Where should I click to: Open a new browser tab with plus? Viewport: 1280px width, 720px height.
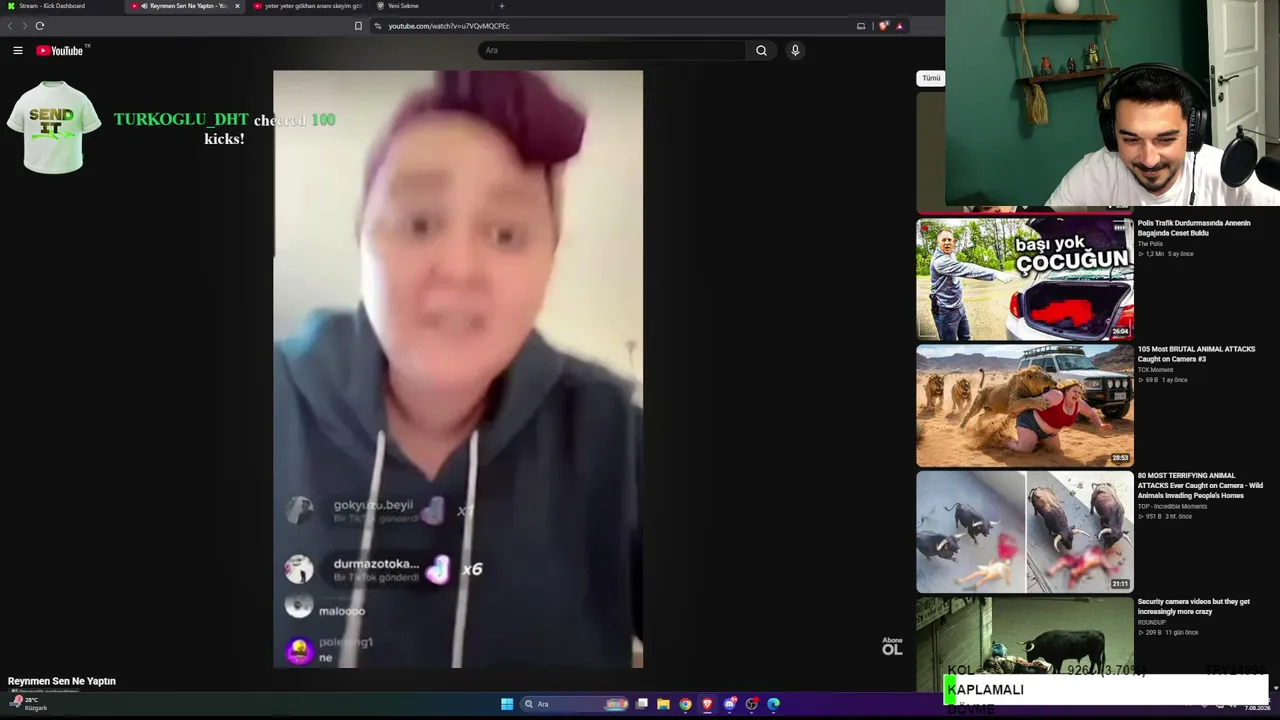tap(502, 6)
